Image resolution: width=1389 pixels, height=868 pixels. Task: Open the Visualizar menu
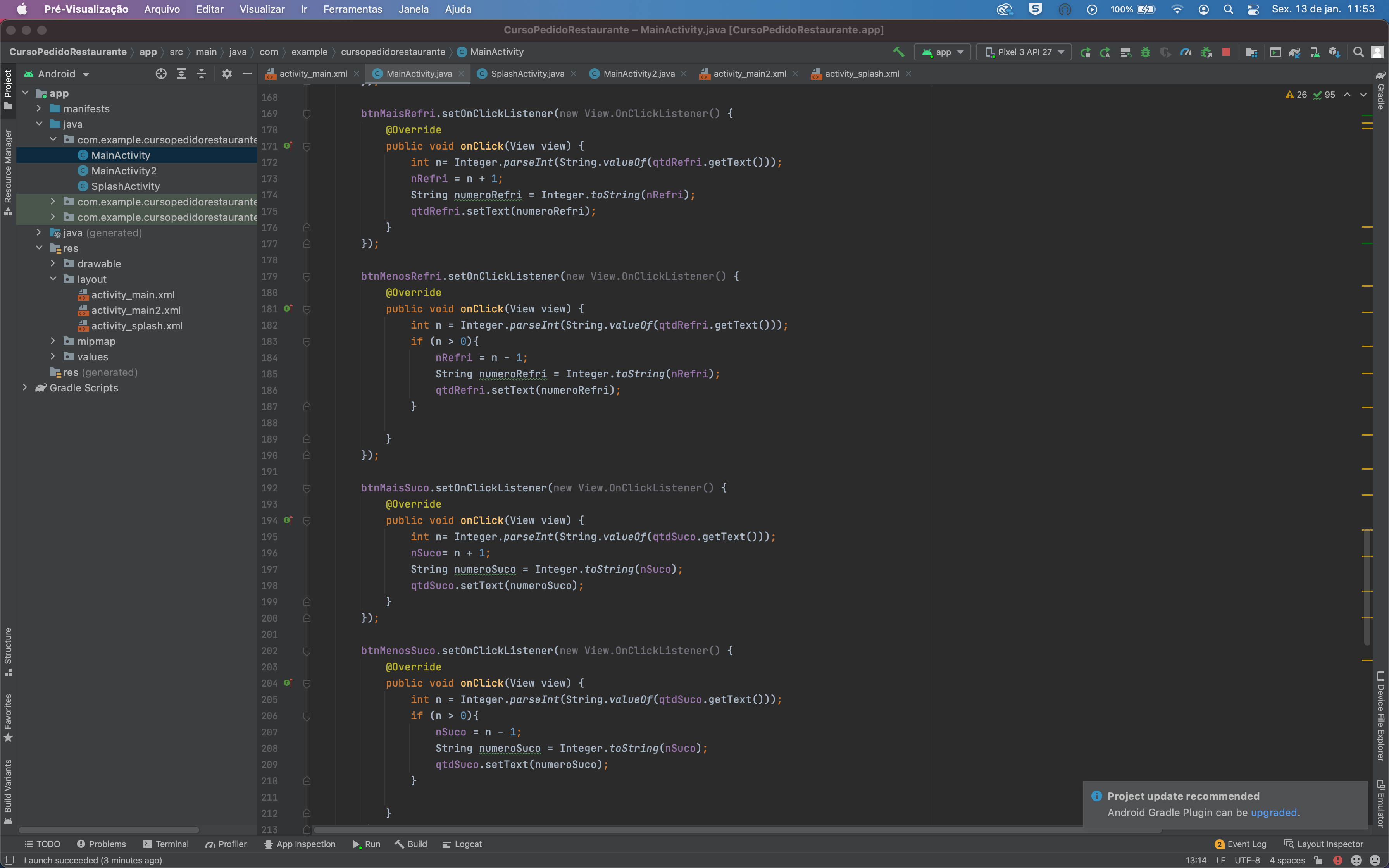pos(262,9)
